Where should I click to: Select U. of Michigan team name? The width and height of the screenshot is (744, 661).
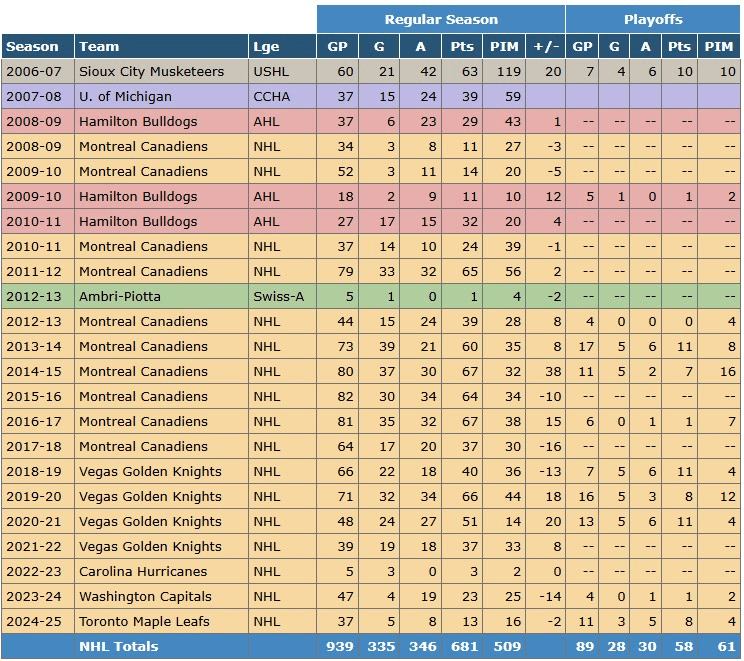[125, 97]
